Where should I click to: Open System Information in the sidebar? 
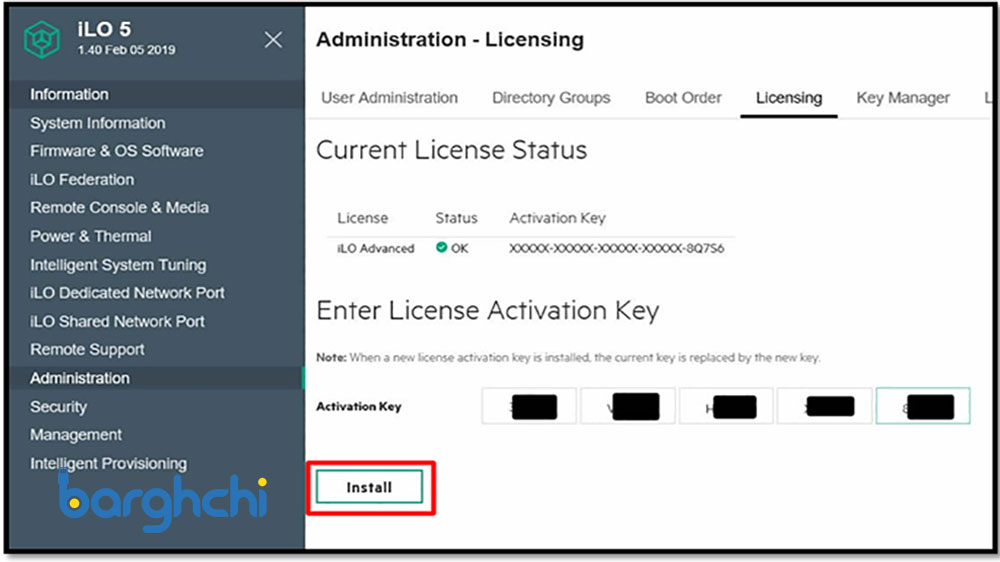[x=97, y=123]
